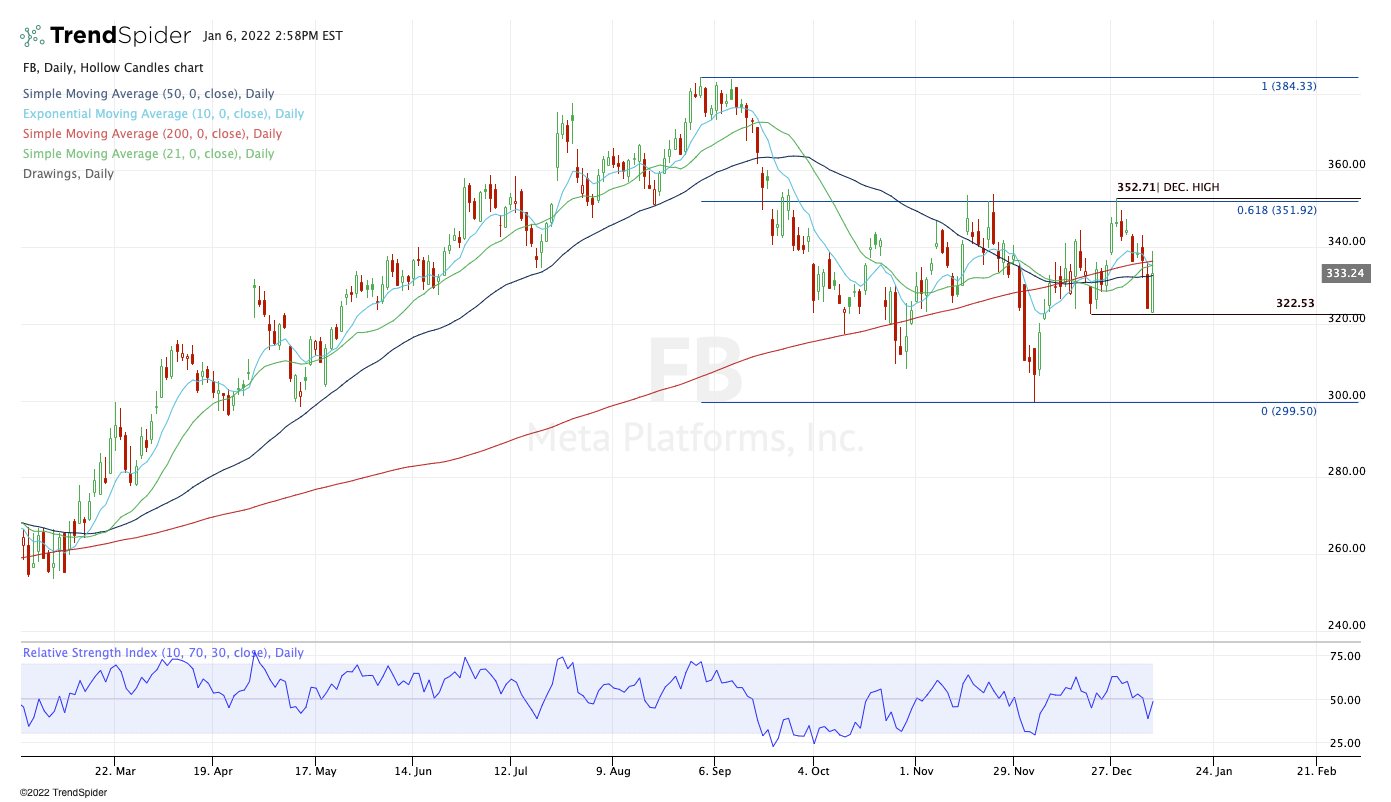Click the 75.00 RSI axis label

[1345, 656]
